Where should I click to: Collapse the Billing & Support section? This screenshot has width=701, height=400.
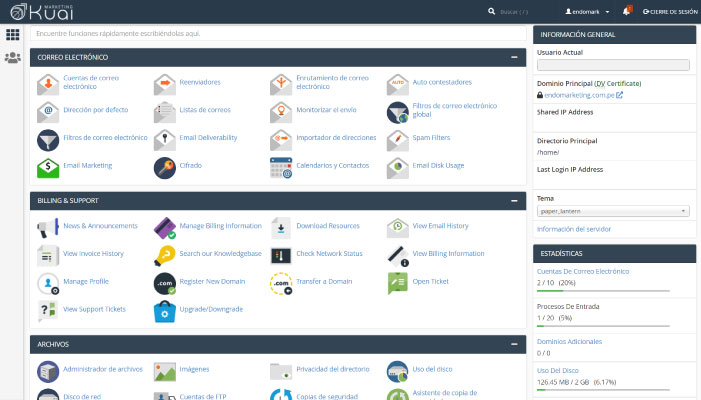point(514,201)
